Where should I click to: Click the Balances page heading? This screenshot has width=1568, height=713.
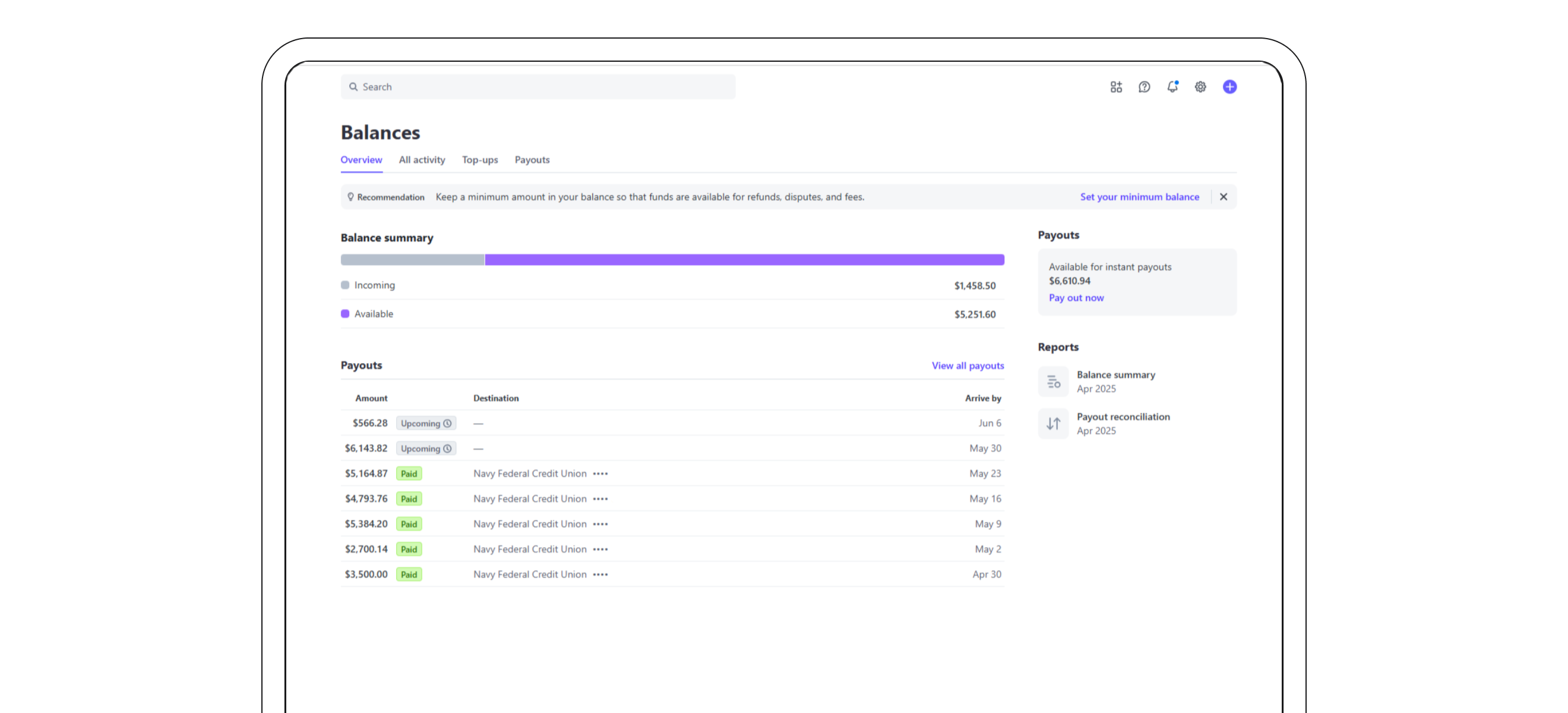381,132
